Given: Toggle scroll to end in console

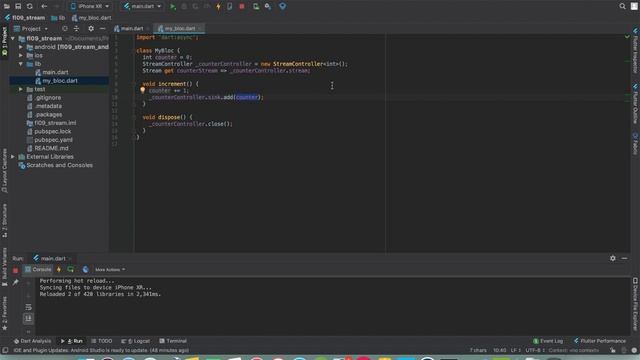Looking at the screenshot, I should pyautogui.click(x=28, y=318).
